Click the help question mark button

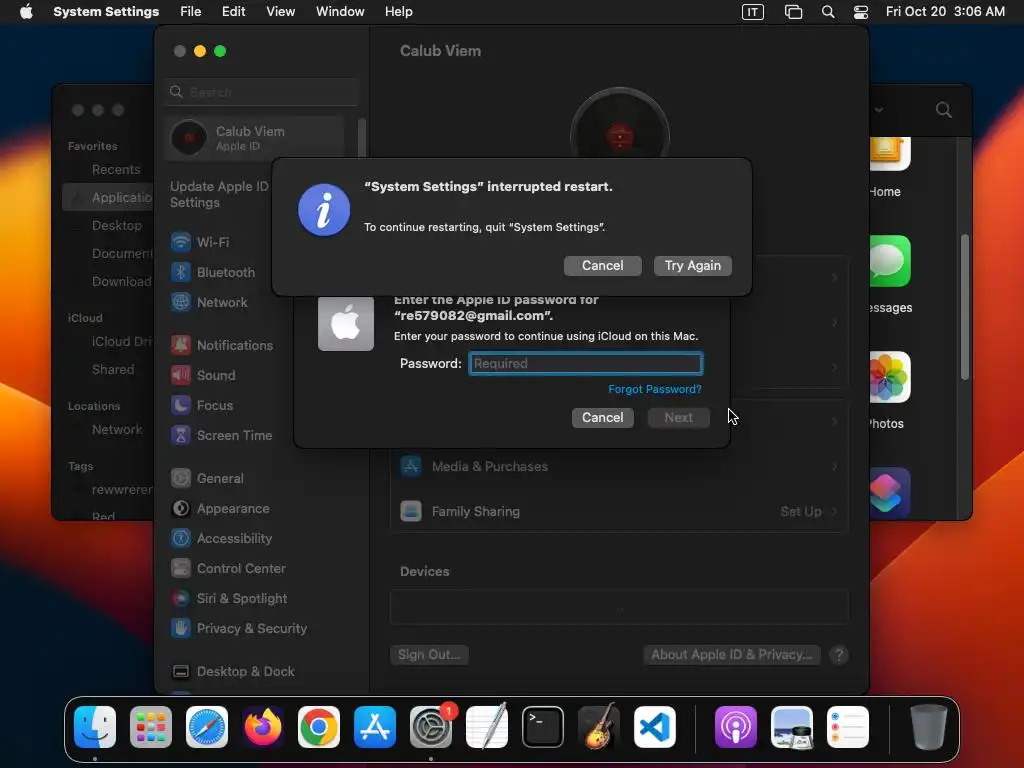(x=839, y=655)
